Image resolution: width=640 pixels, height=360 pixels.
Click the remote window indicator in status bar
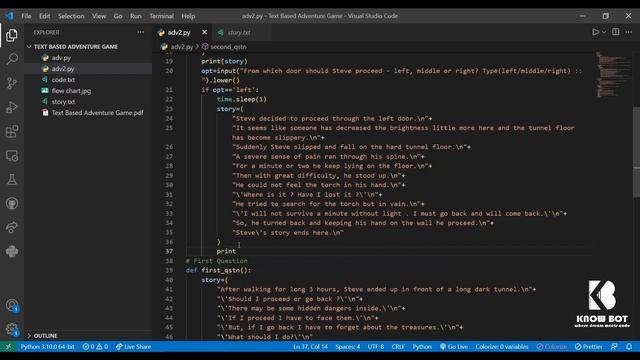8,347
